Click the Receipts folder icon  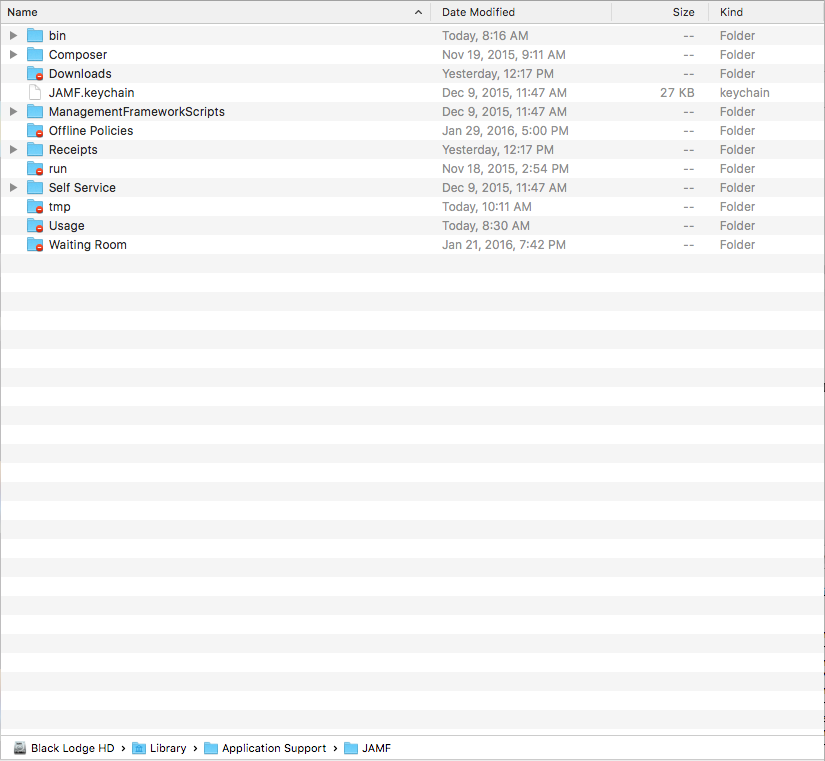click(35, 149)
